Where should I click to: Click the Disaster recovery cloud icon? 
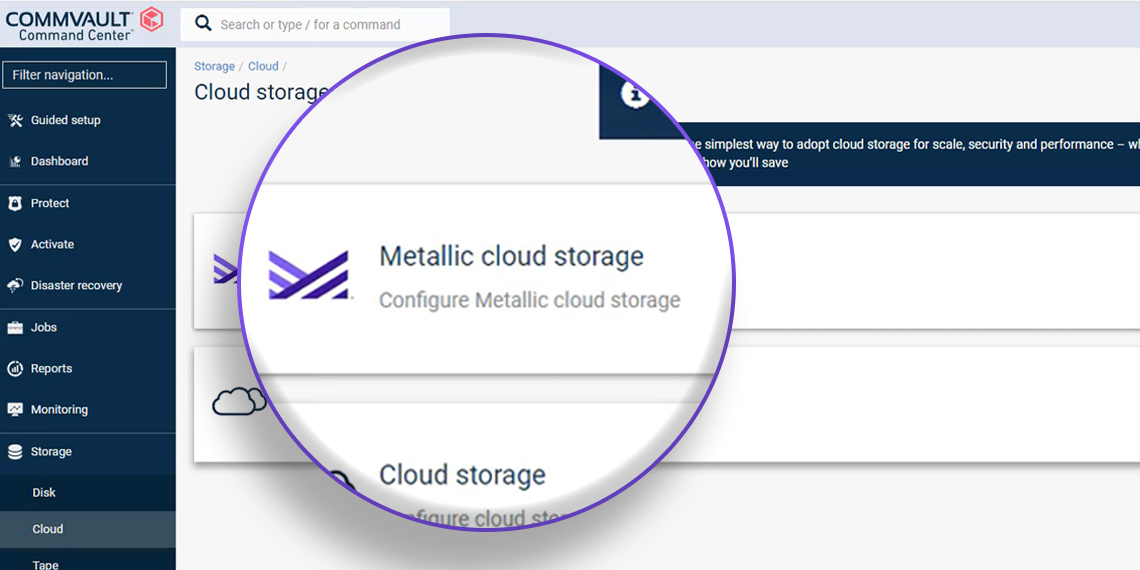[15, 286]
